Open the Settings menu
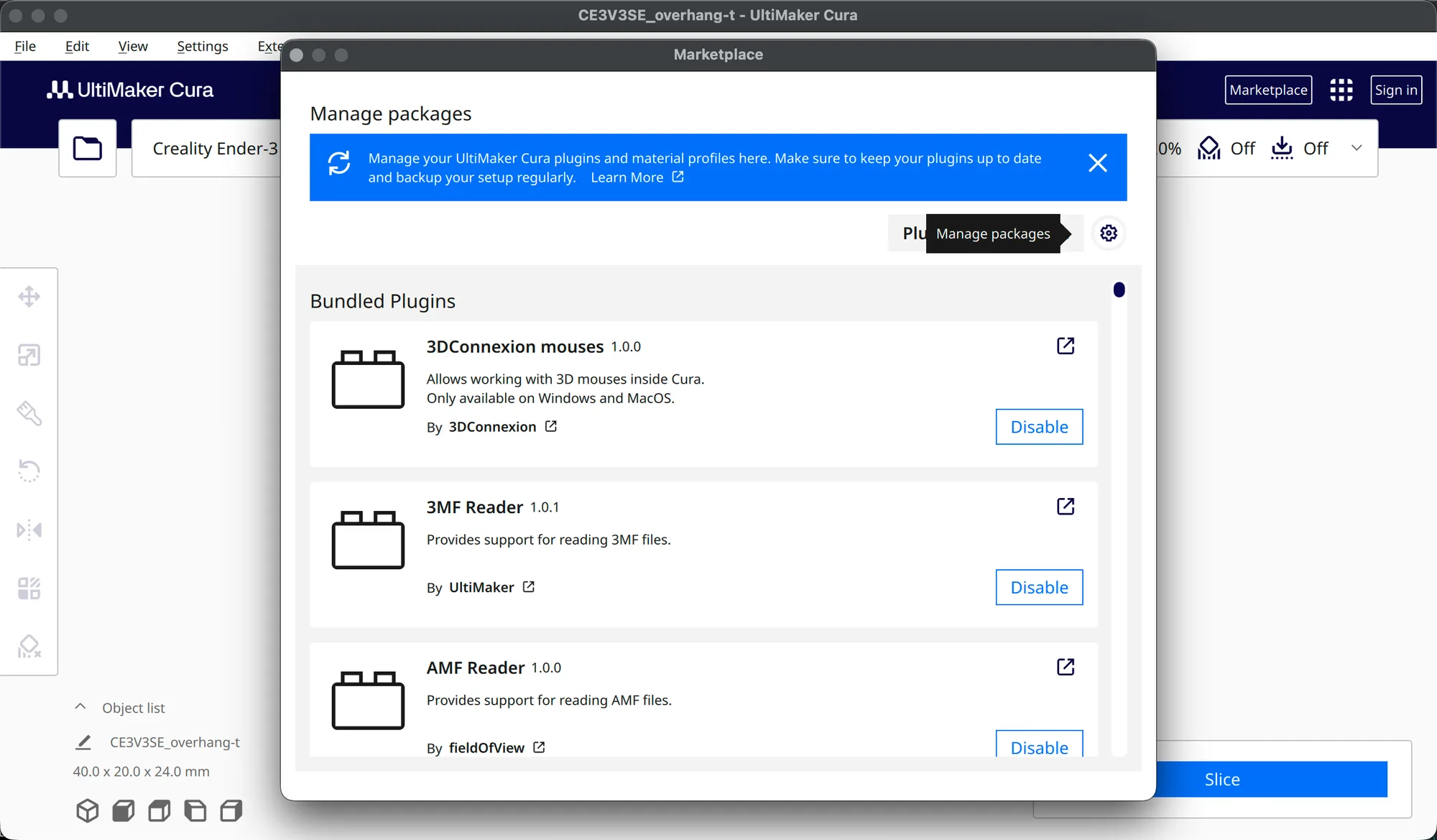 coord(203,46)
